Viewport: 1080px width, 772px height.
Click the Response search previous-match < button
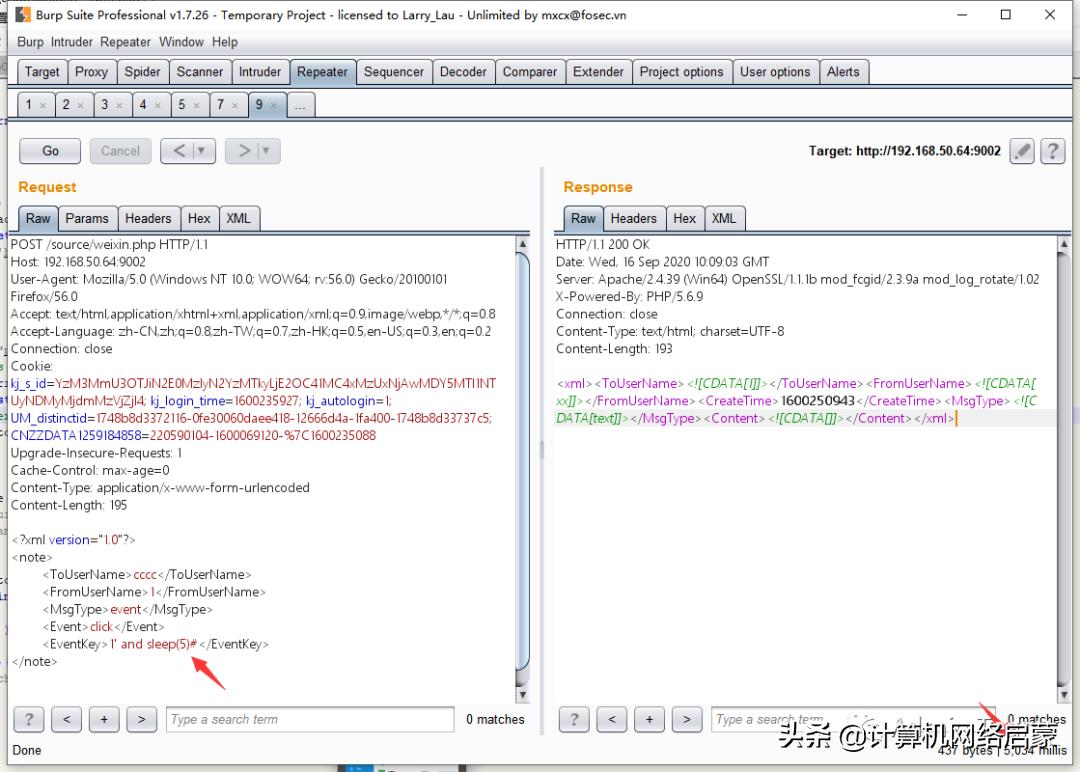pos(612,720)
